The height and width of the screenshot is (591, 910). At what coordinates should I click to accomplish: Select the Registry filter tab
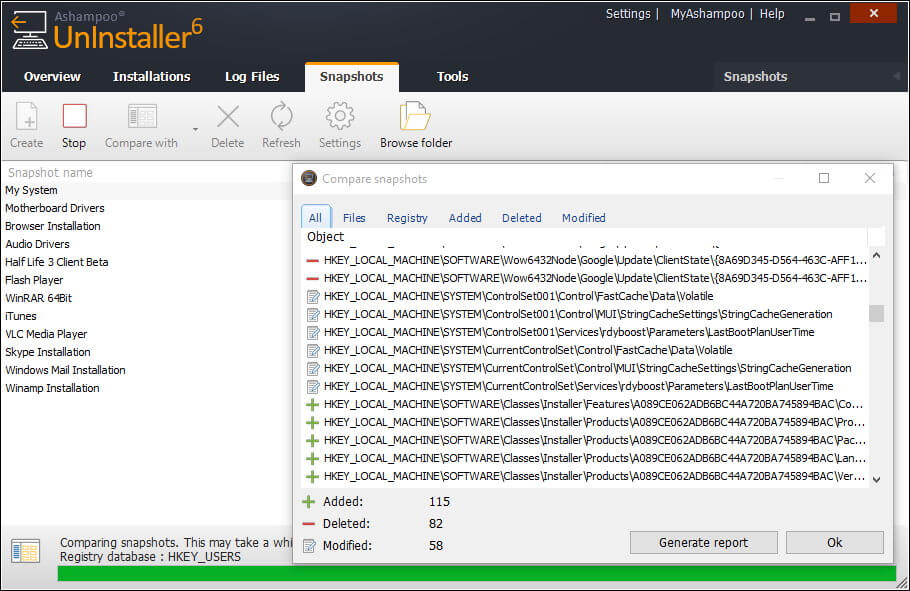407,218
